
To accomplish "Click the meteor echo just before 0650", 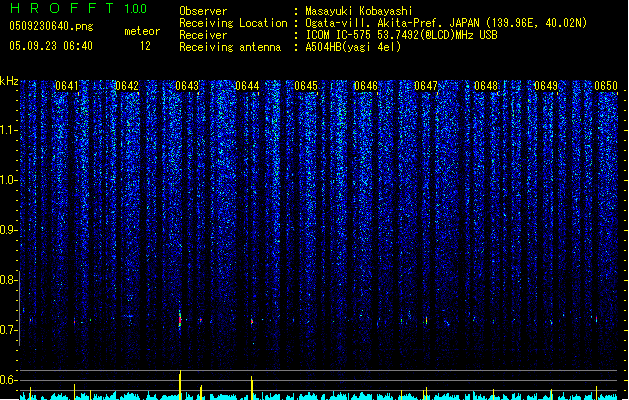I will click(597, 319).
